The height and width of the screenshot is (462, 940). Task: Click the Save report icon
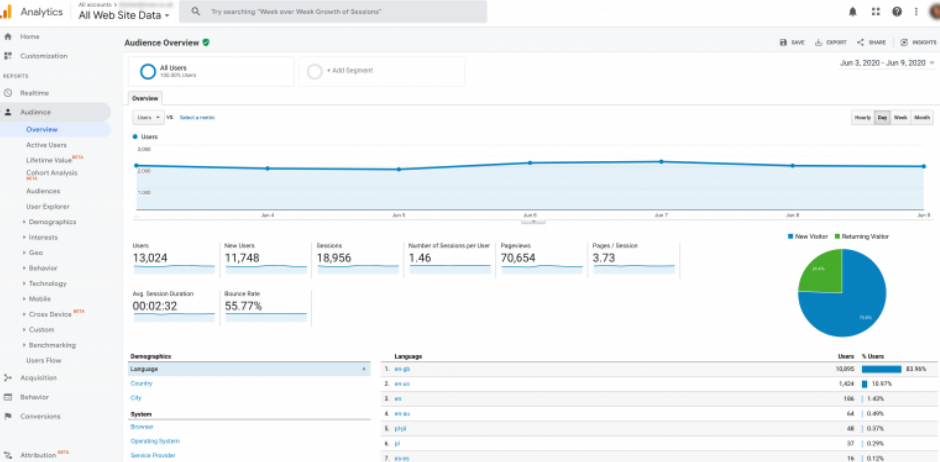click(x=784, y=43)
